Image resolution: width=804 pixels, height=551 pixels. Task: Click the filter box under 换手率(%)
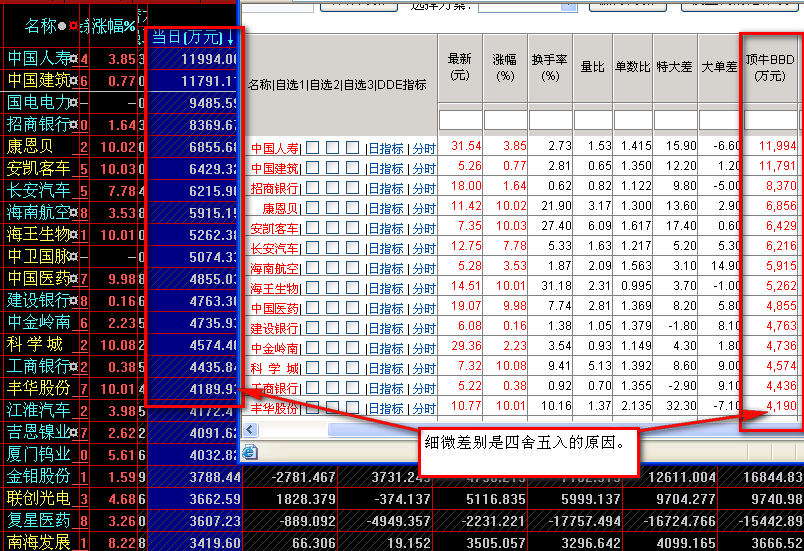pyautogui.click(x=550, y=120)
